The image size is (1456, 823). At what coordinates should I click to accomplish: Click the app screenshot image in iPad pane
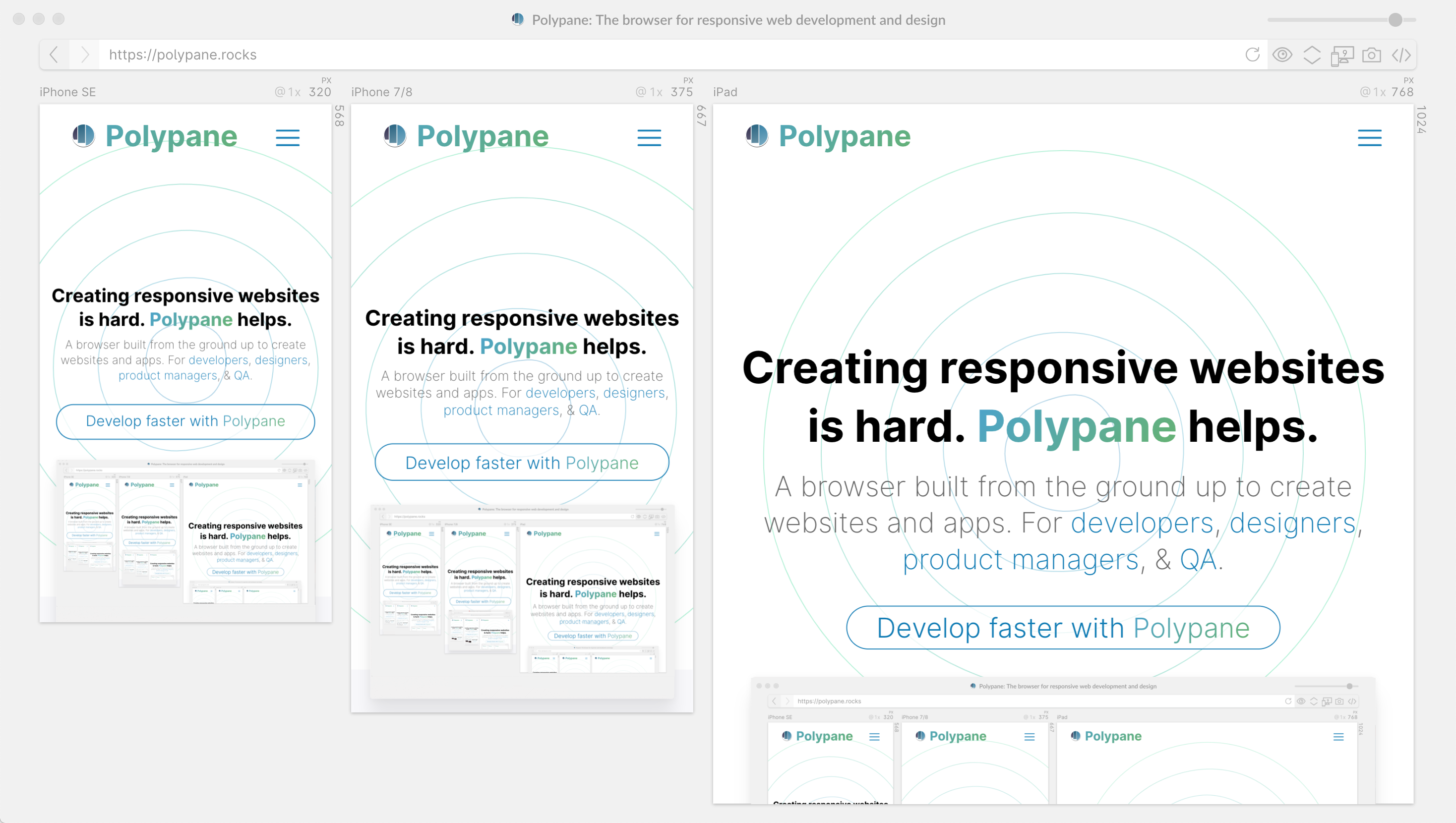(x=1063, y=741)
